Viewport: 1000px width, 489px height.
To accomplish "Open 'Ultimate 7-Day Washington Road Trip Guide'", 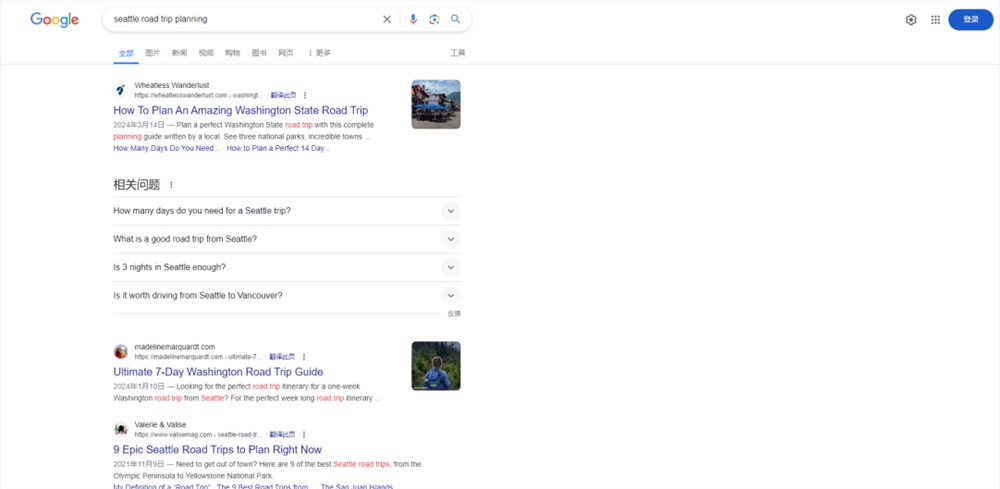I will pos(218,372).
